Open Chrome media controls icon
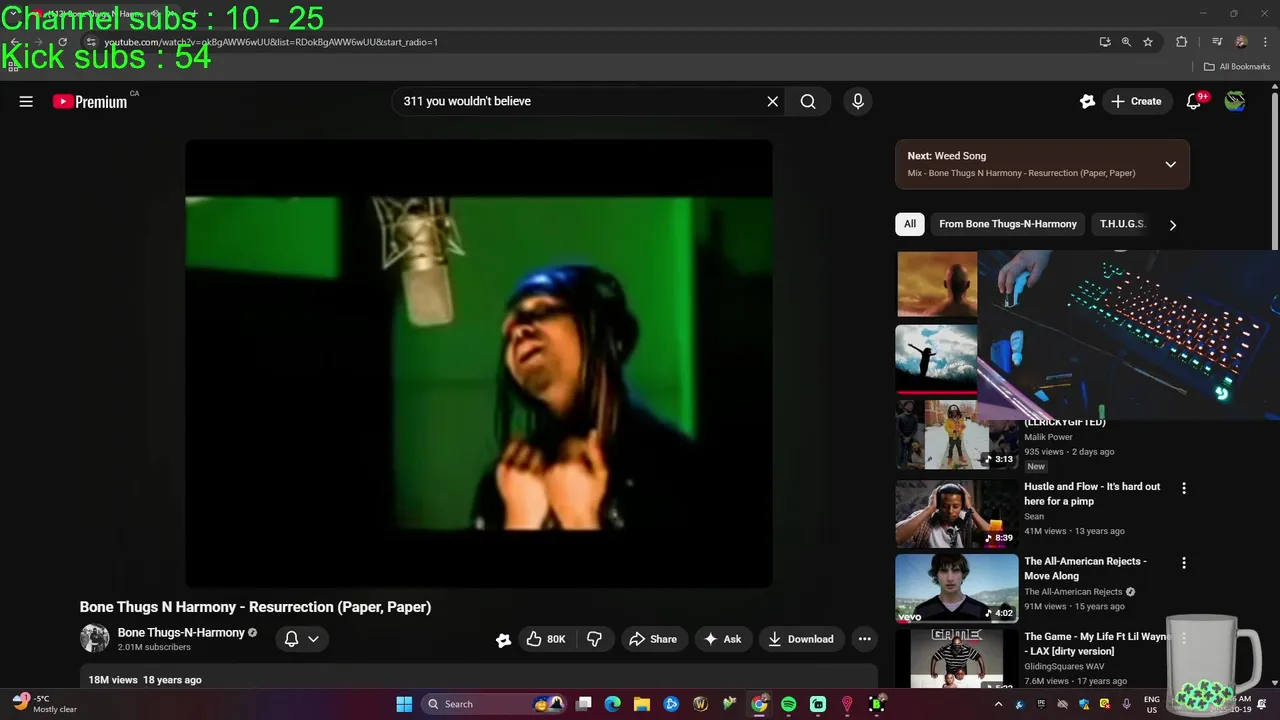The width and height of the screenshot is (1280, 720). (1217, 42)
